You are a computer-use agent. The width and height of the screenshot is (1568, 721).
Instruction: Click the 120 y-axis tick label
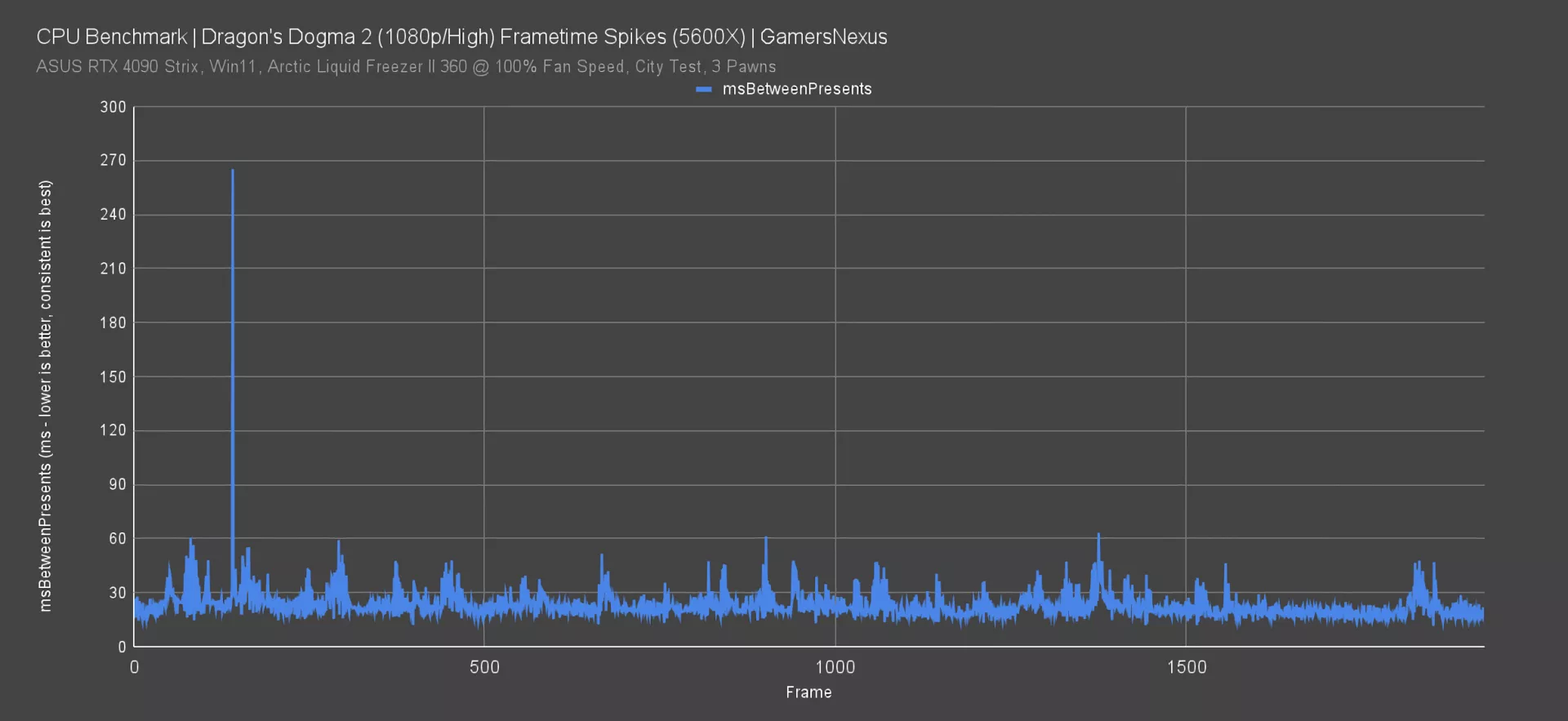tap(113, 430)
